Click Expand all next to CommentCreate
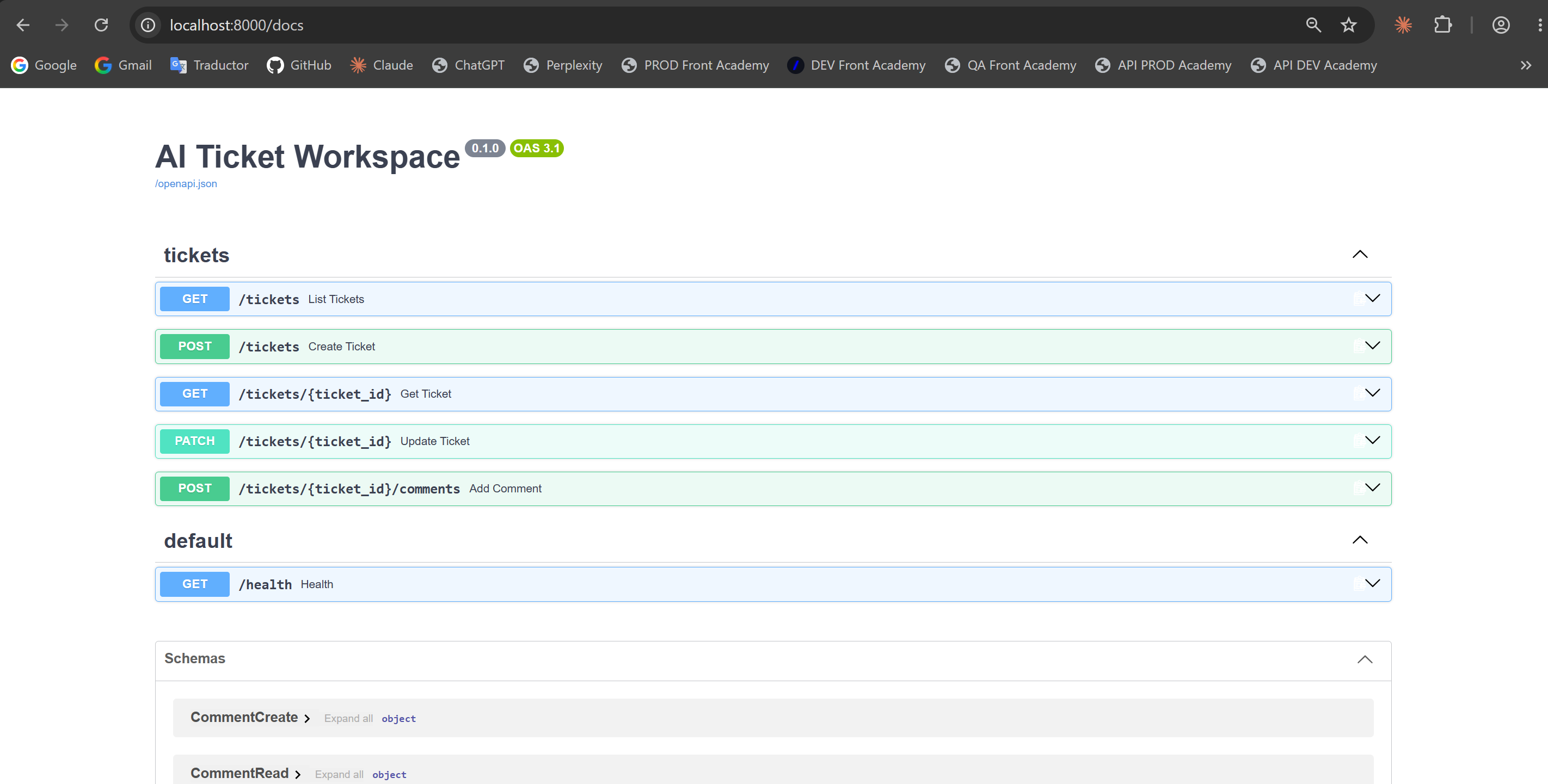 coord(348,719)
